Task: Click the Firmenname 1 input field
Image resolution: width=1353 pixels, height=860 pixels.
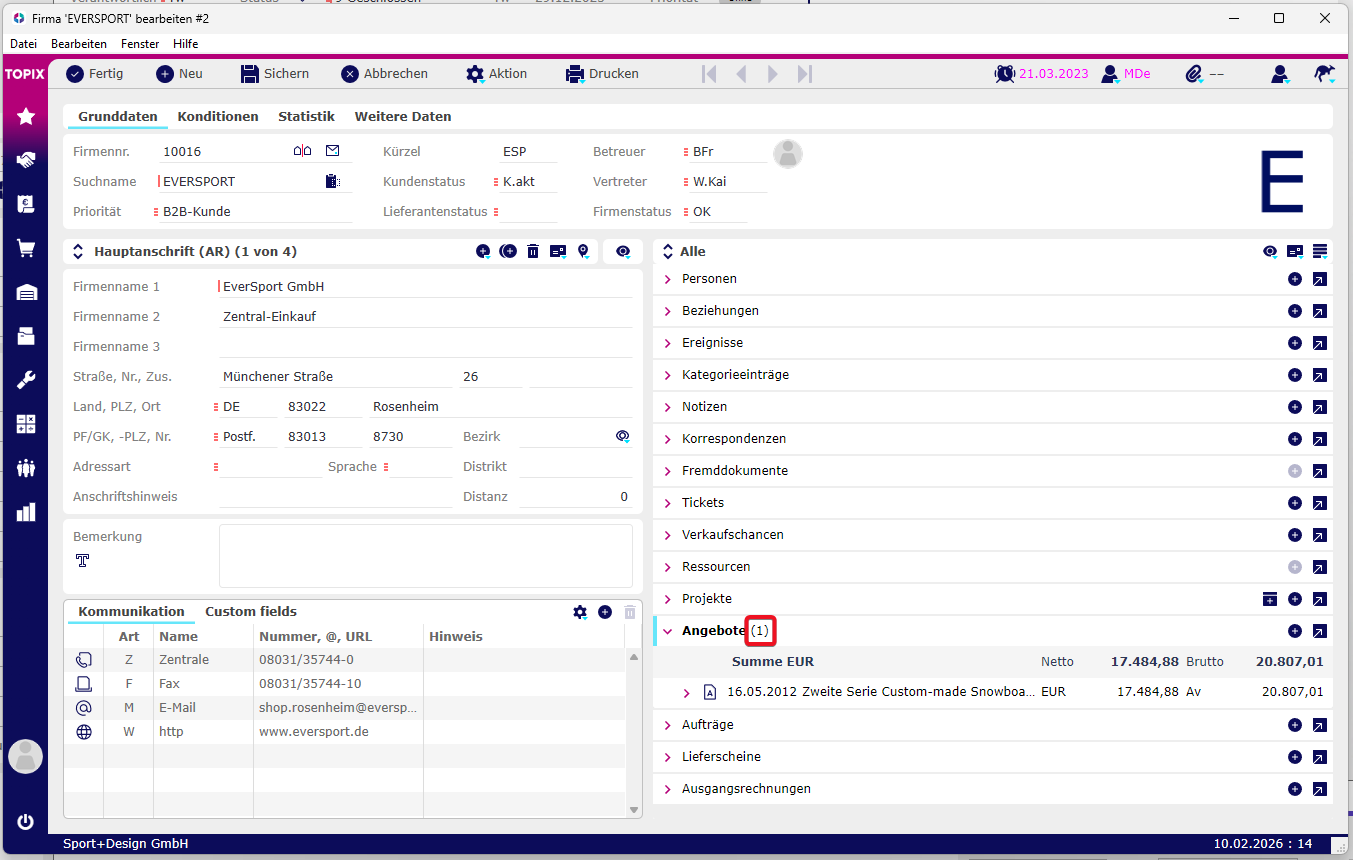Action: (426, 287)
